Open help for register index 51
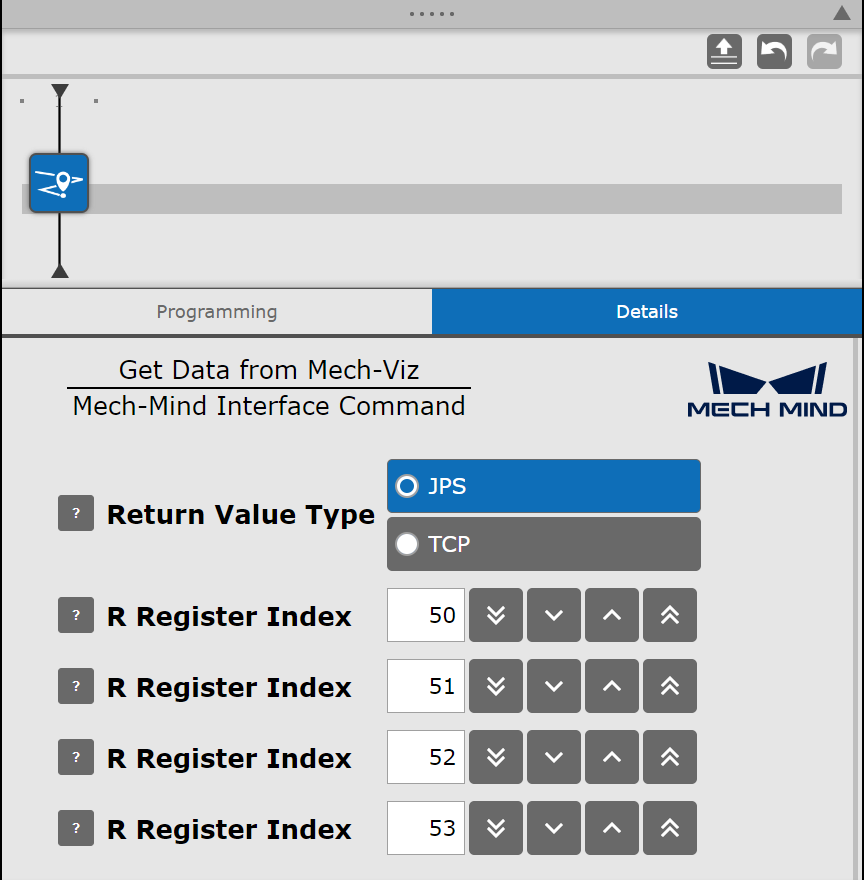 click(76, 686)
